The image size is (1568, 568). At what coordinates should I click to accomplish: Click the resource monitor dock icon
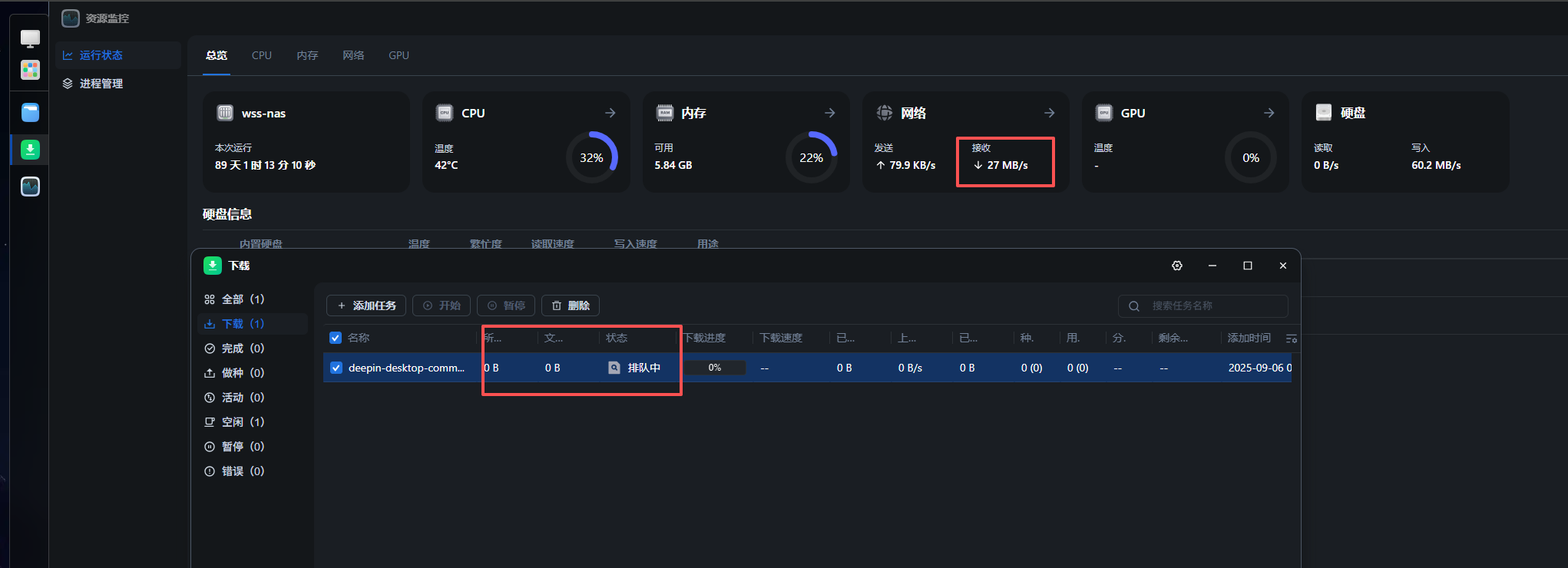click(30, 187)
